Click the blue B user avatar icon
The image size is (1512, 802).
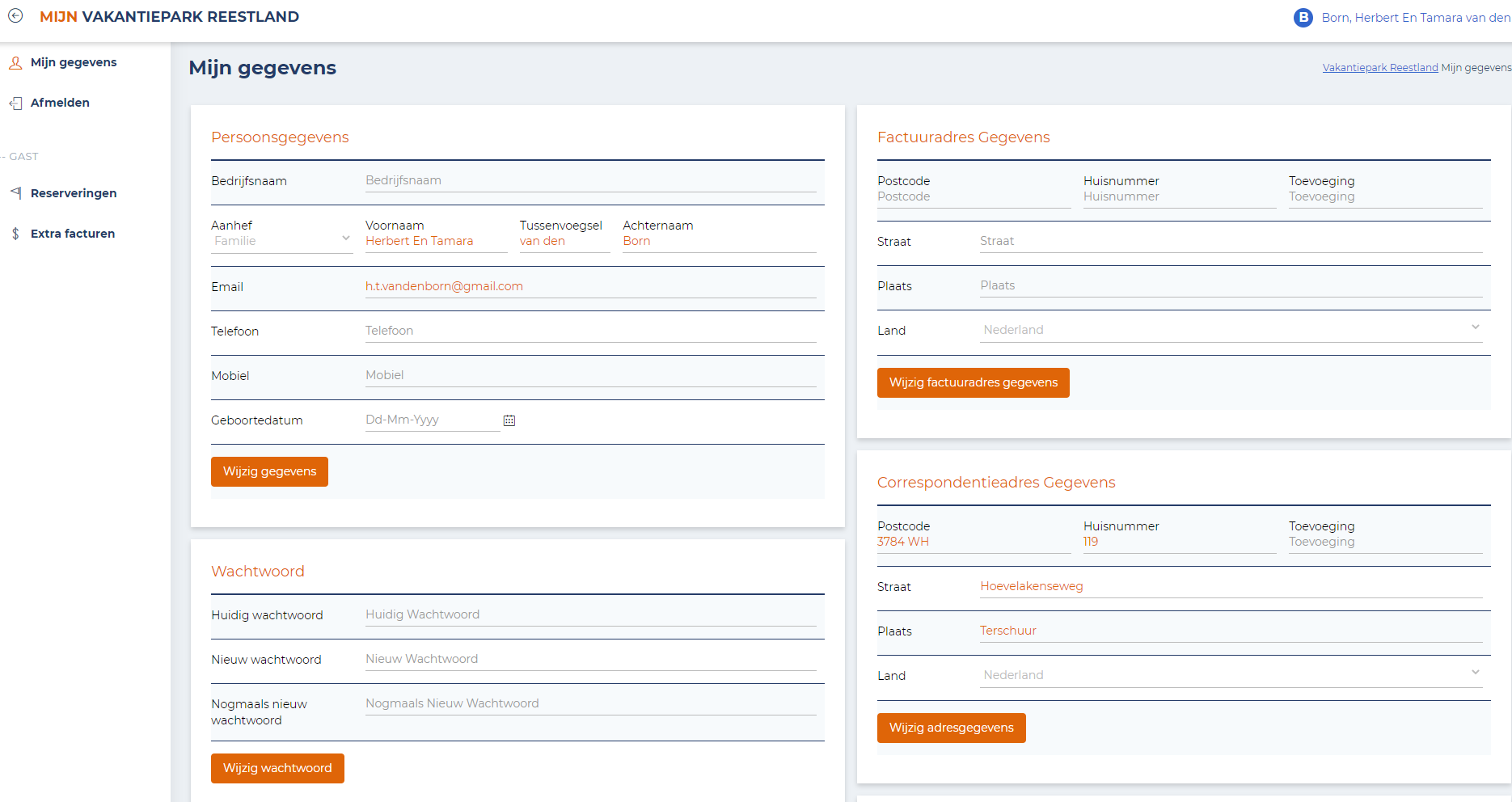[x=1303, y=18]
